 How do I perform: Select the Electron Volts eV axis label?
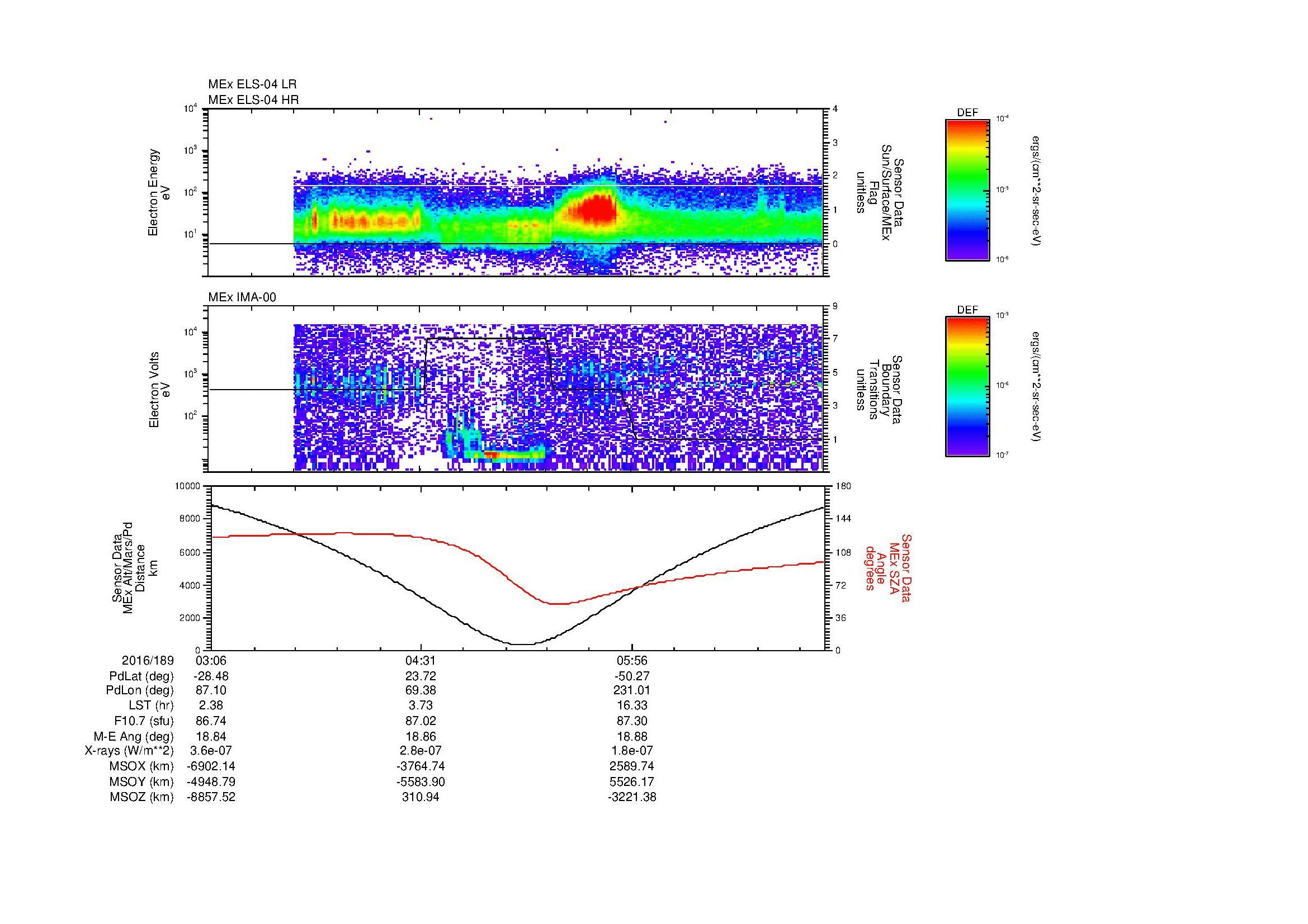tap(159, 390)
